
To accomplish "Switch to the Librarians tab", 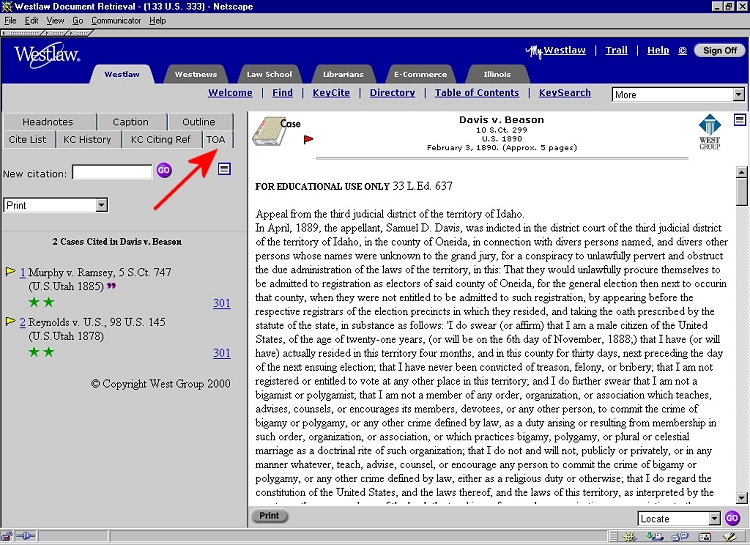I will point(343,74).
